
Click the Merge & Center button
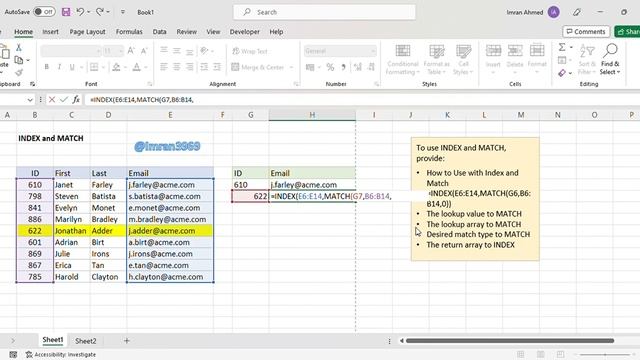[258, 67]
